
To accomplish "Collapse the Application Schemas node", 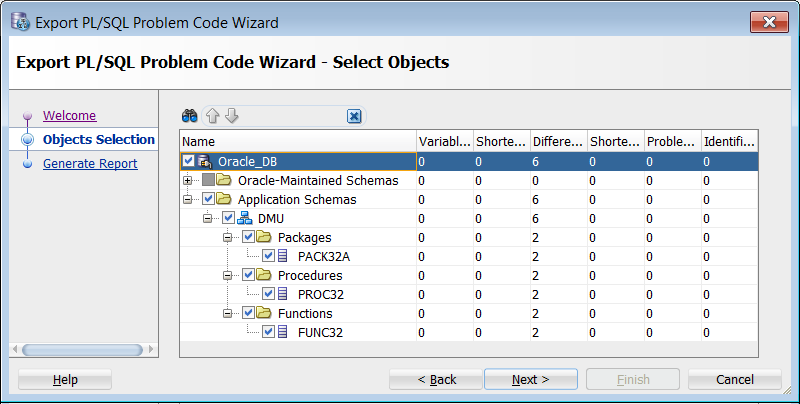I will (x=187, y=199).
